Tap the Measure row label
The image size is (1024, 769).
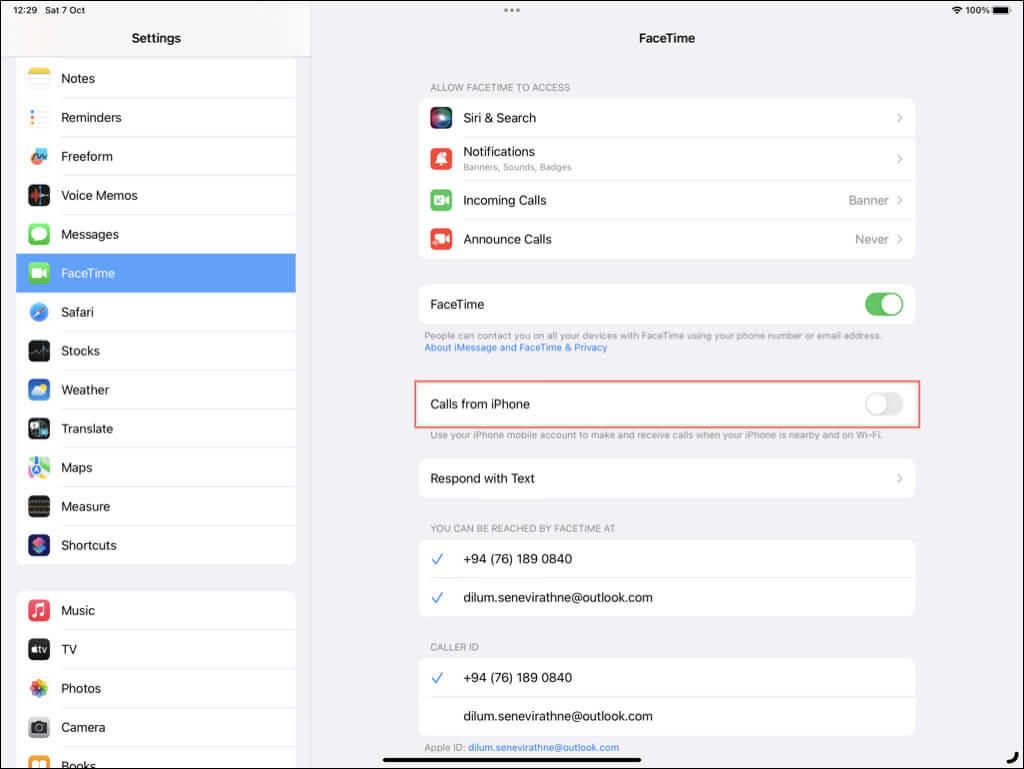tap(86, 507)
